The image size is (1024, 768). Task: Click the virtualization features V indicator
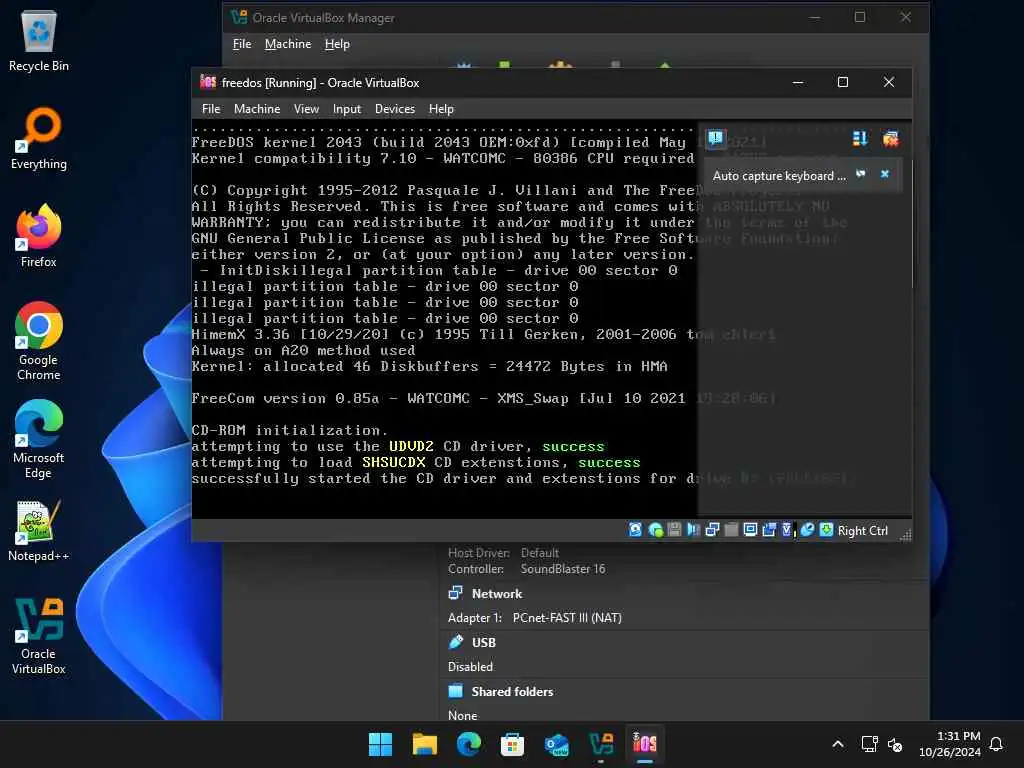(788, 530)
